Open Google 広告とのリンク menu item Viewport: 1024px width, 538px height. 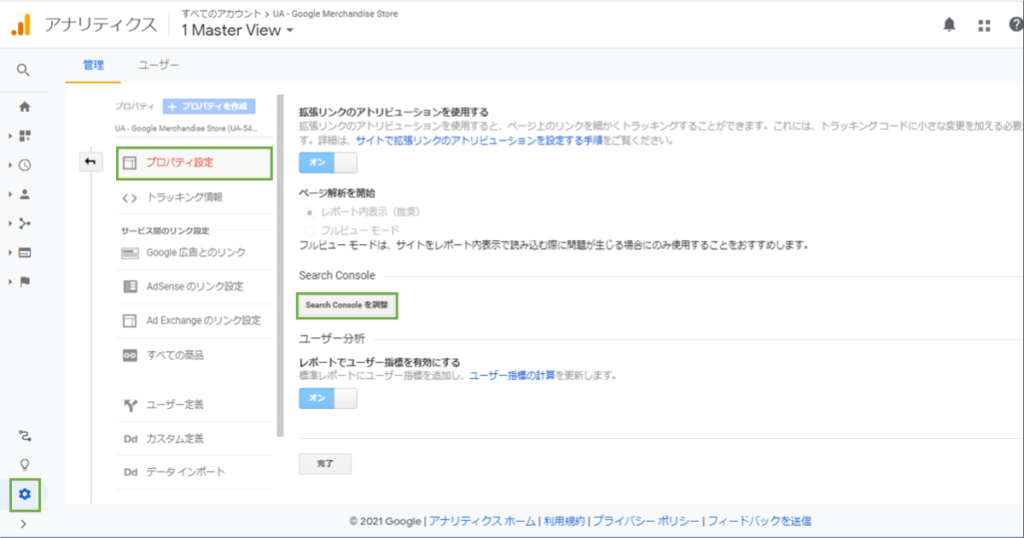(195, 253)
